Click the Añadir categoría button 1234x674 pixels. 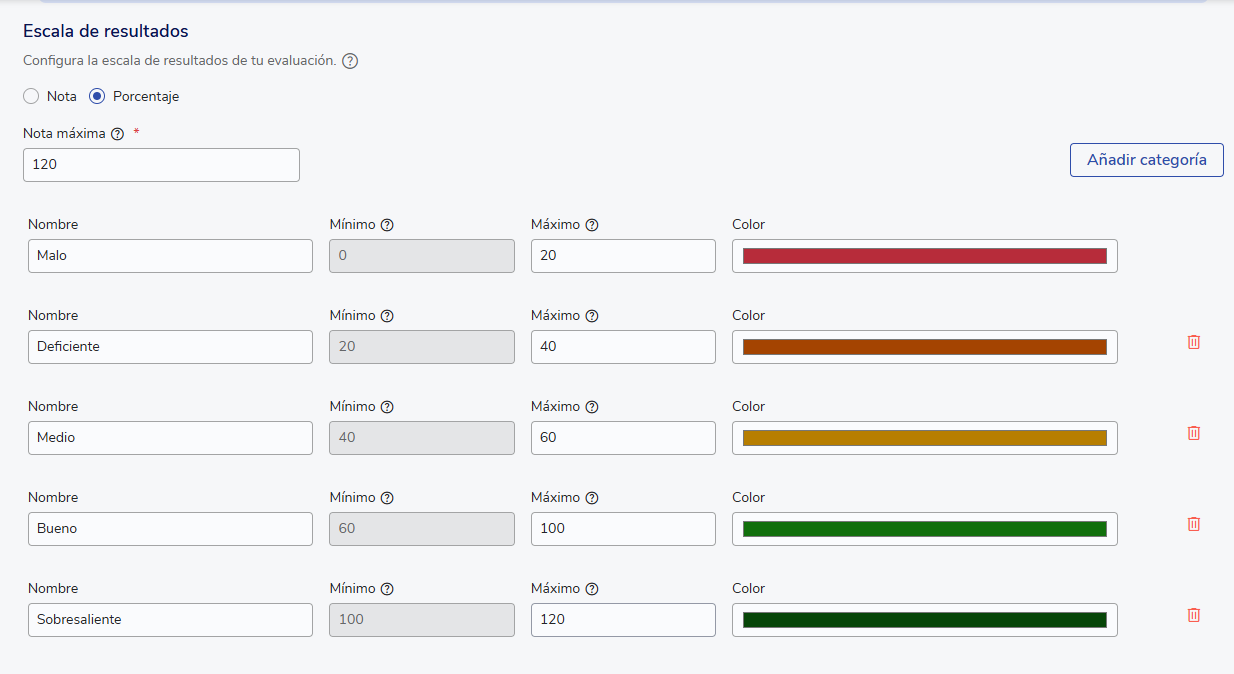[x=1146, y=160]
